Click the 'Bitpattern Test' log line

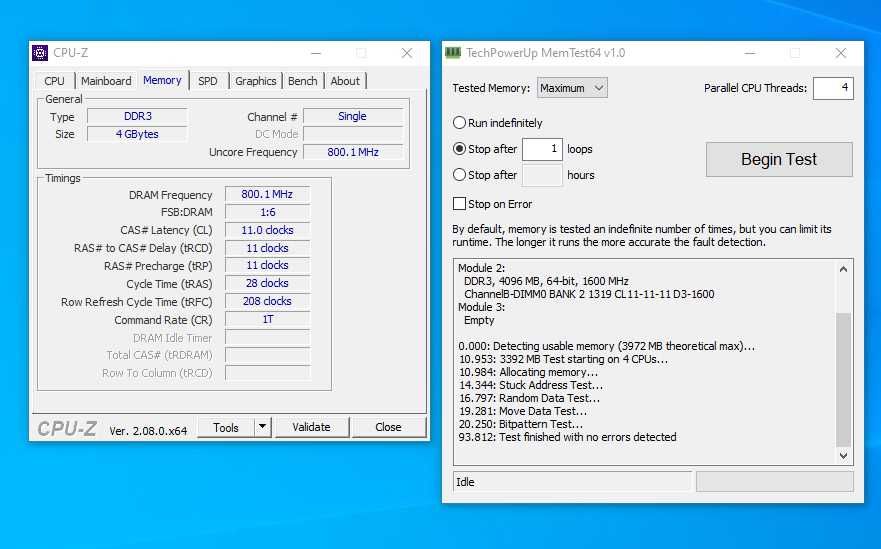[521, 424]
